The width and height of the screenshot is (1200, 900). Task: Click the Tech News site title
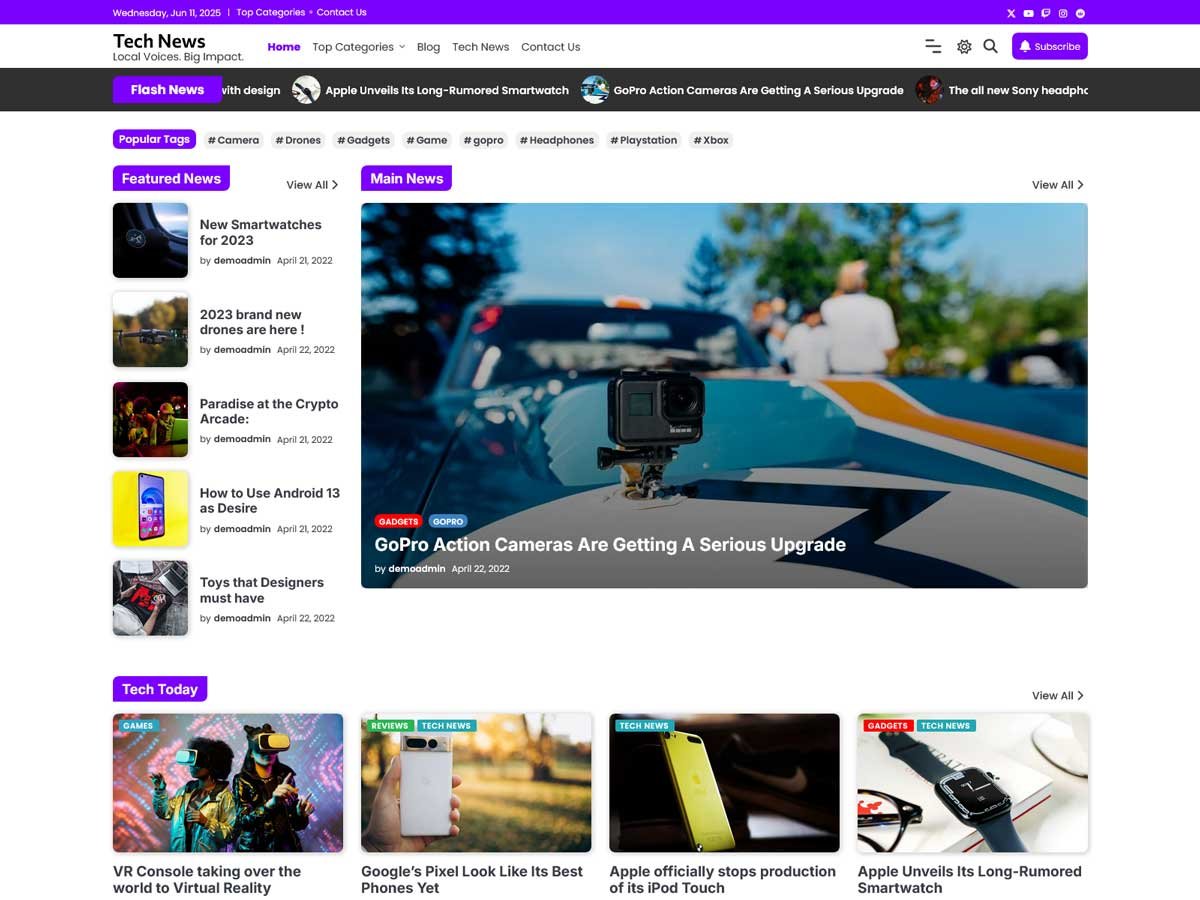(x=159, y=41)
